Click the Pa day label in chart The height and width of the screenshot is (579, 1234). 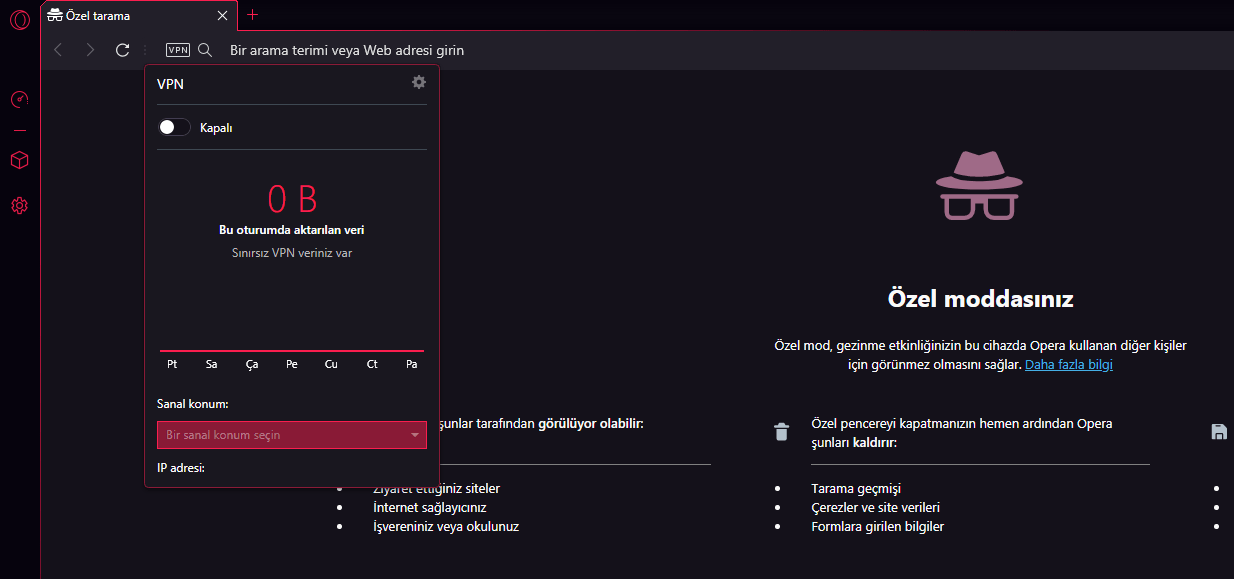coord(412,364)
